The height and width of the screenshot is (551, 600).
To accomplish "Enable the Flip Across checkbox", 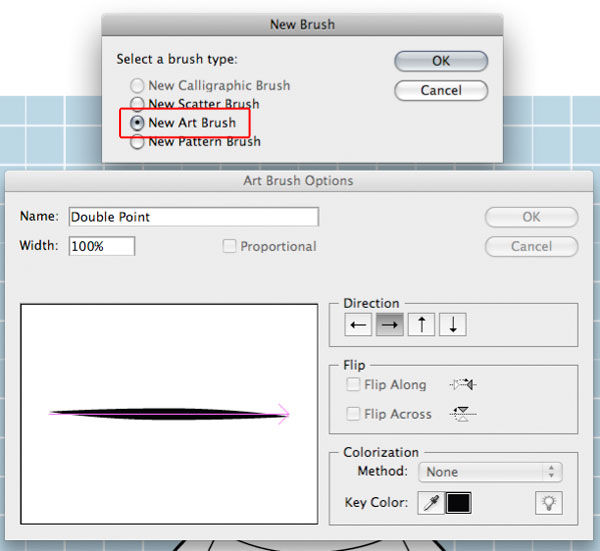I will tap(353, 414).
